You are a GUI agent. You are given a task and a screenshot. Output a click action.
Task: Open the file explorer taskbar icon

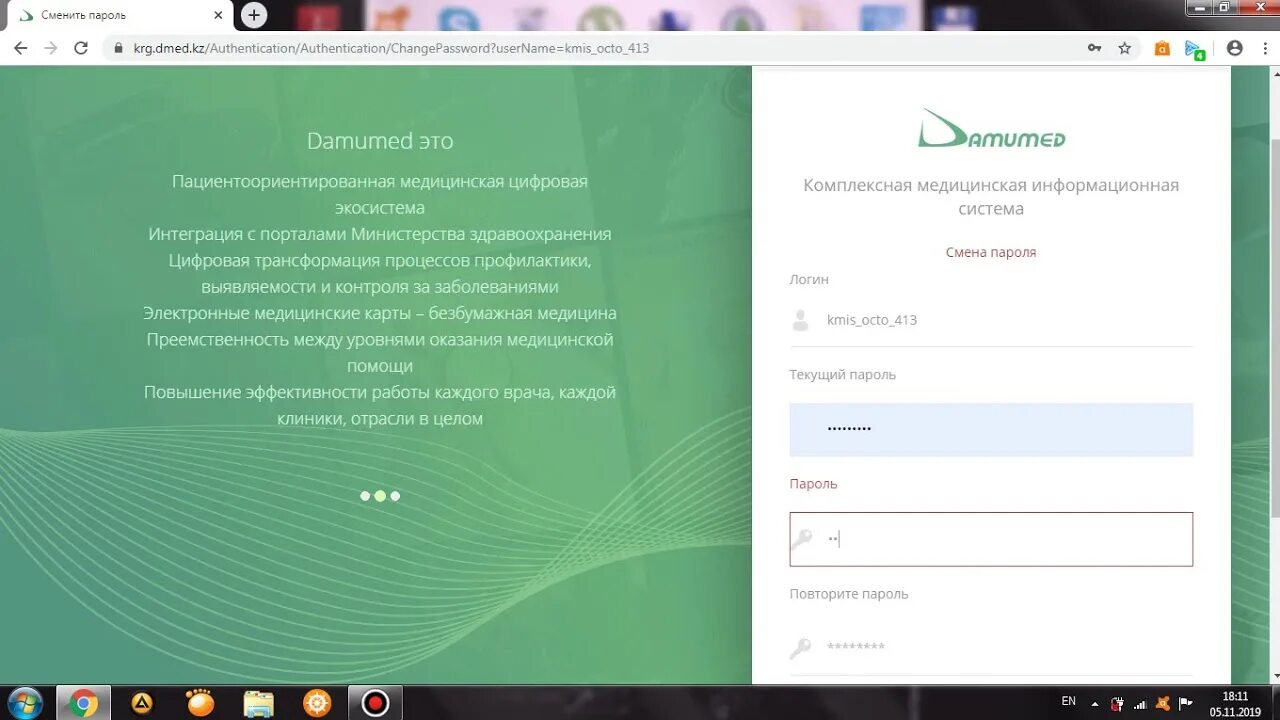click(258, 703)
